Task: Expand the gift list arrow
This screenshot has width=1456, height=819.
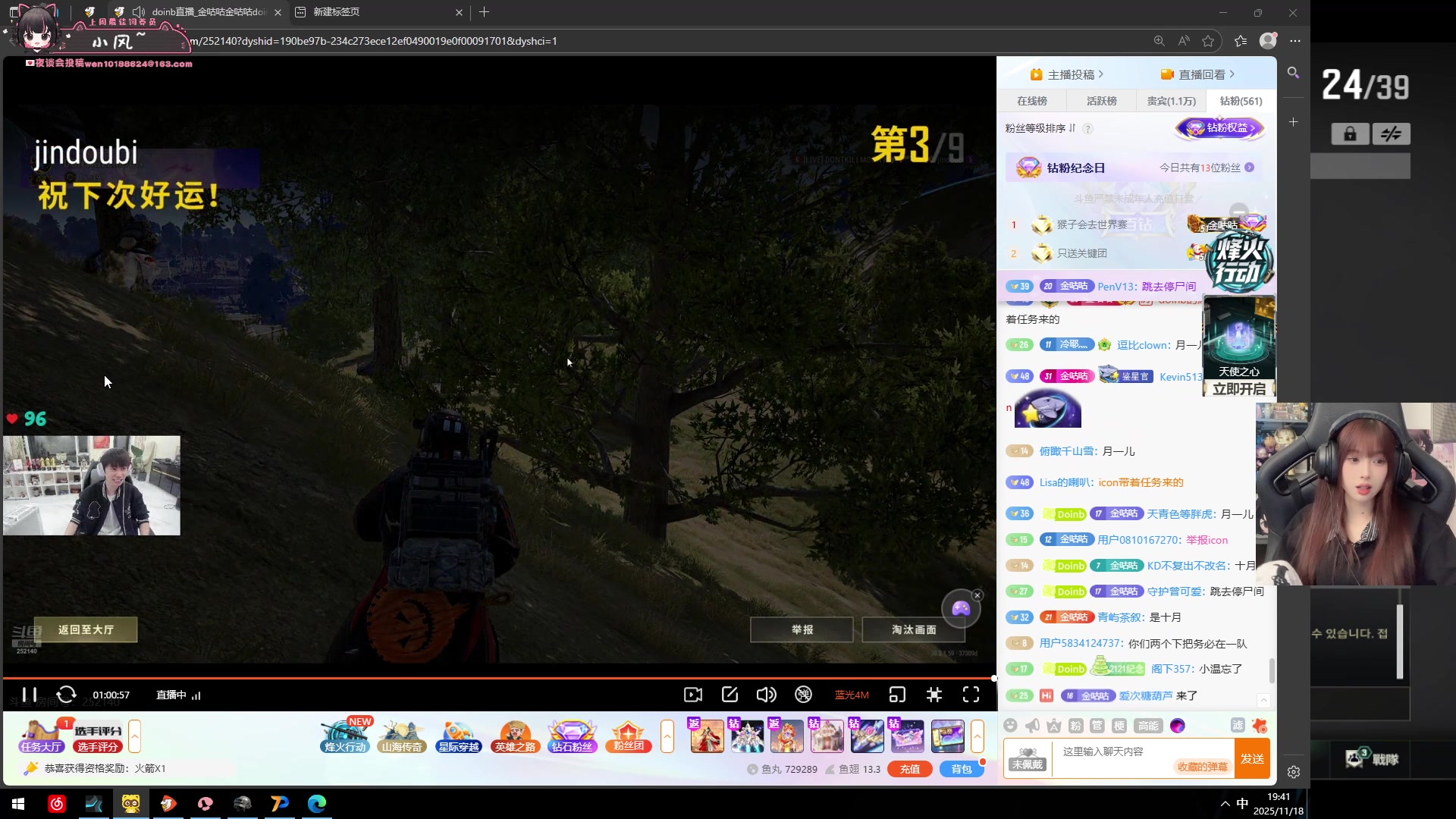Action: click(x=977, y=736)
